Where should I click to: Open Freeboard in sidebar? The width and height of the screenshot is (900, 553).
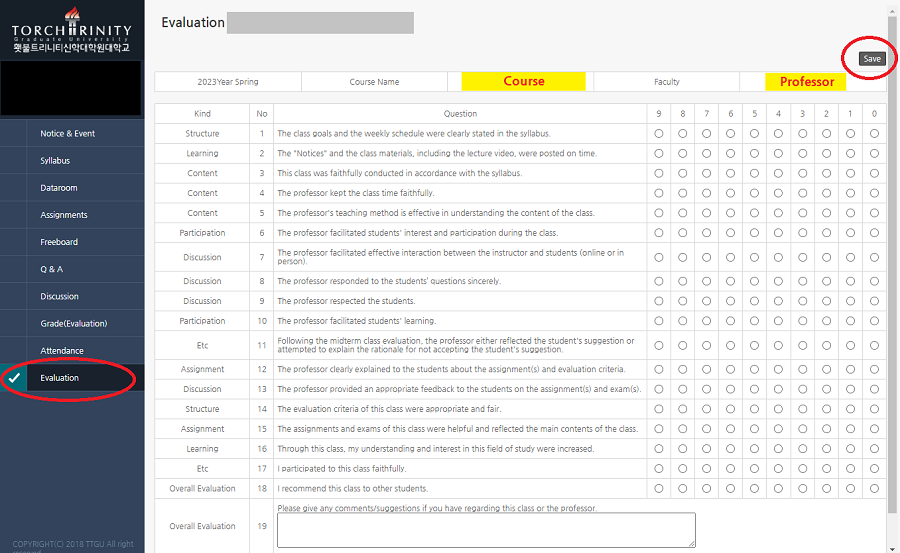[59, 242]
